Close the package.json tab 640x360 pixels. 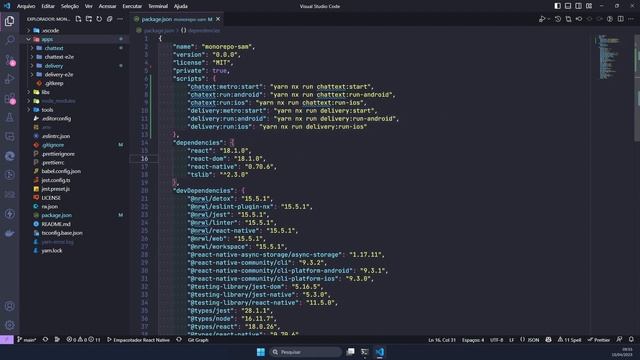(x=218, y=19)
